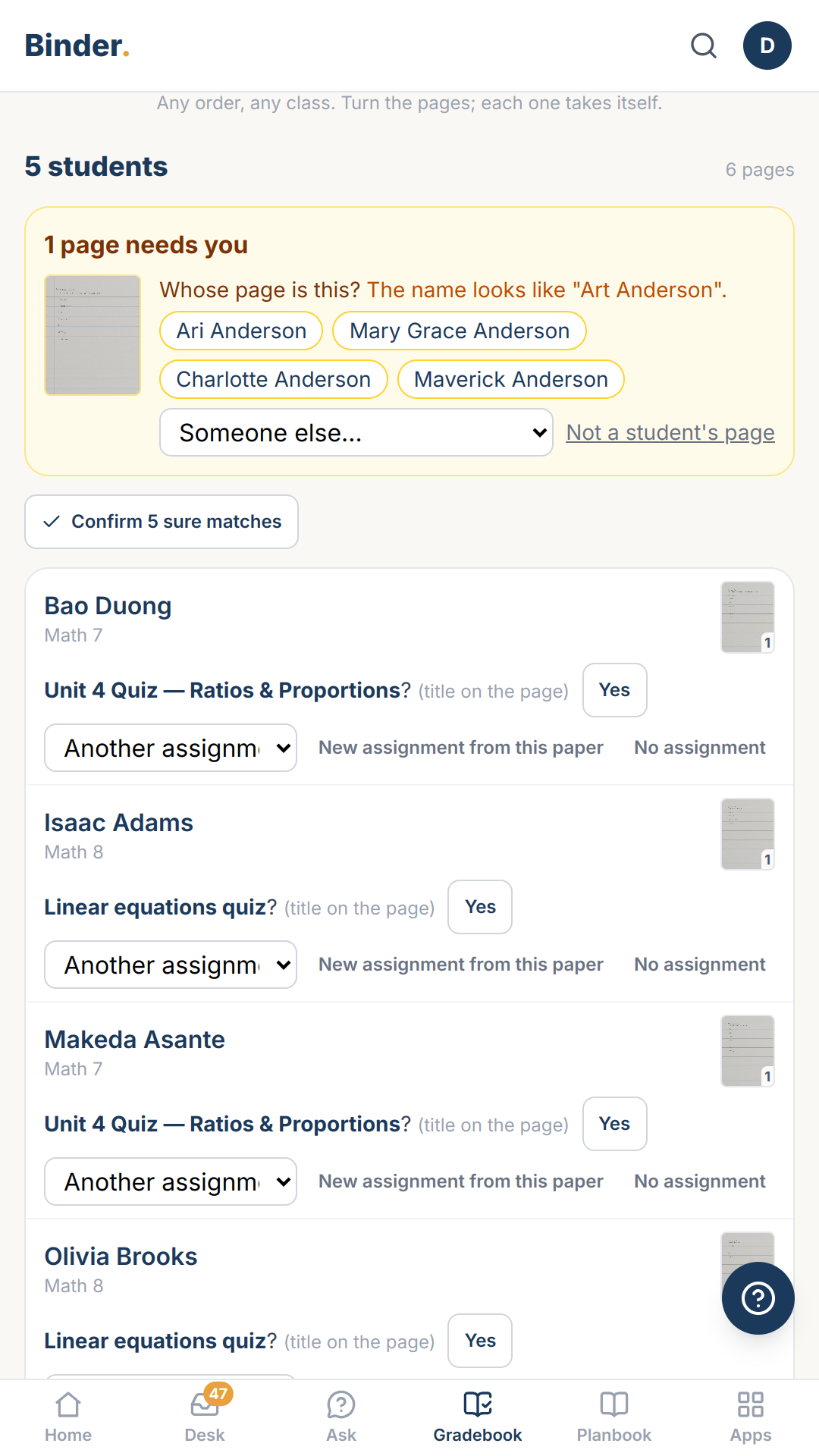819x1456 pixels.
Task: Open Isaac Adams's page thumbnail
Action: 748,834
